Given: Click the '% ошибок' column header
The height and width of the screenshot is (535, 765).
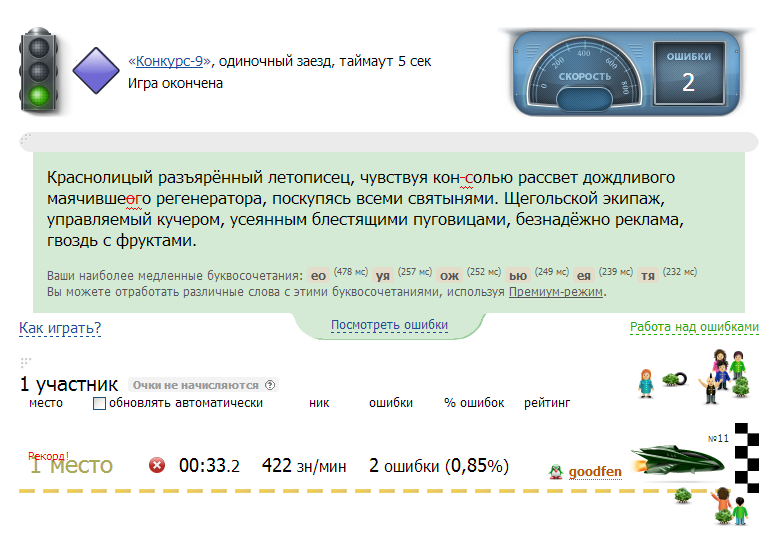Looking at the screenshot, I should (474, 403).
